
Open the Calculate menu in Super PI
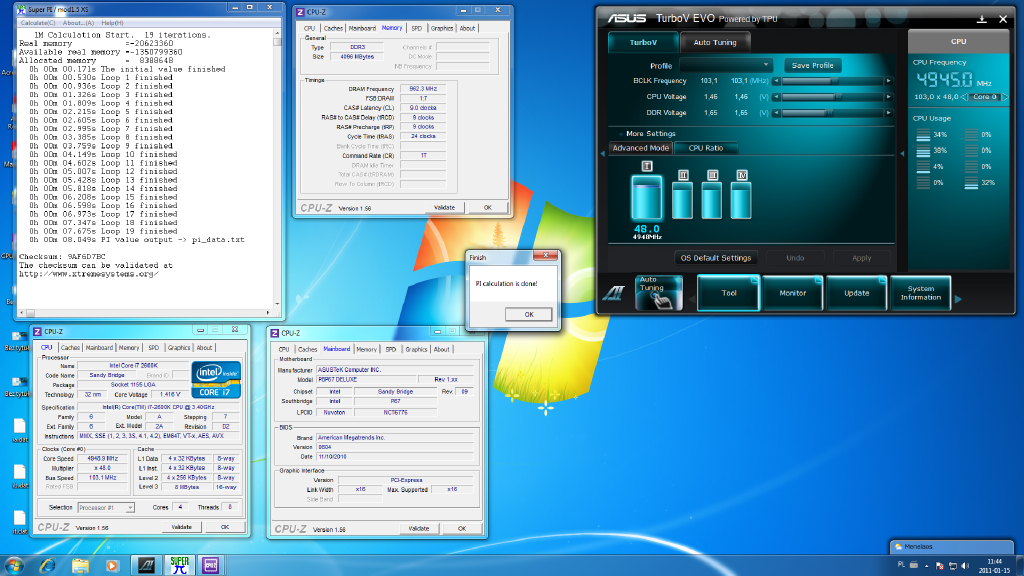pyautogui.click(x=37, y=23)
